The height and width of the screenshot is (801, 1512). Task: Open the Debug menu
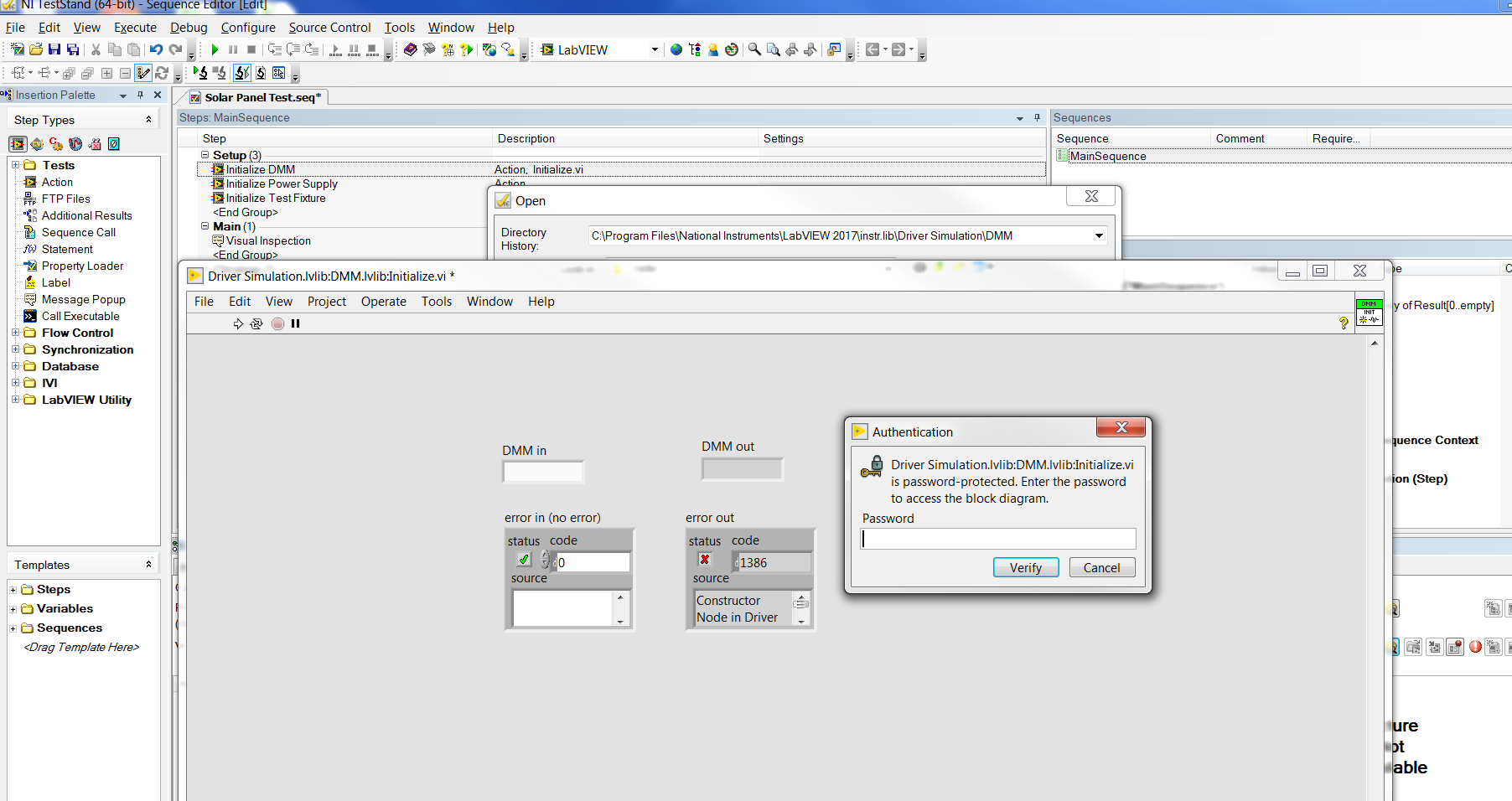pos(189,28)
